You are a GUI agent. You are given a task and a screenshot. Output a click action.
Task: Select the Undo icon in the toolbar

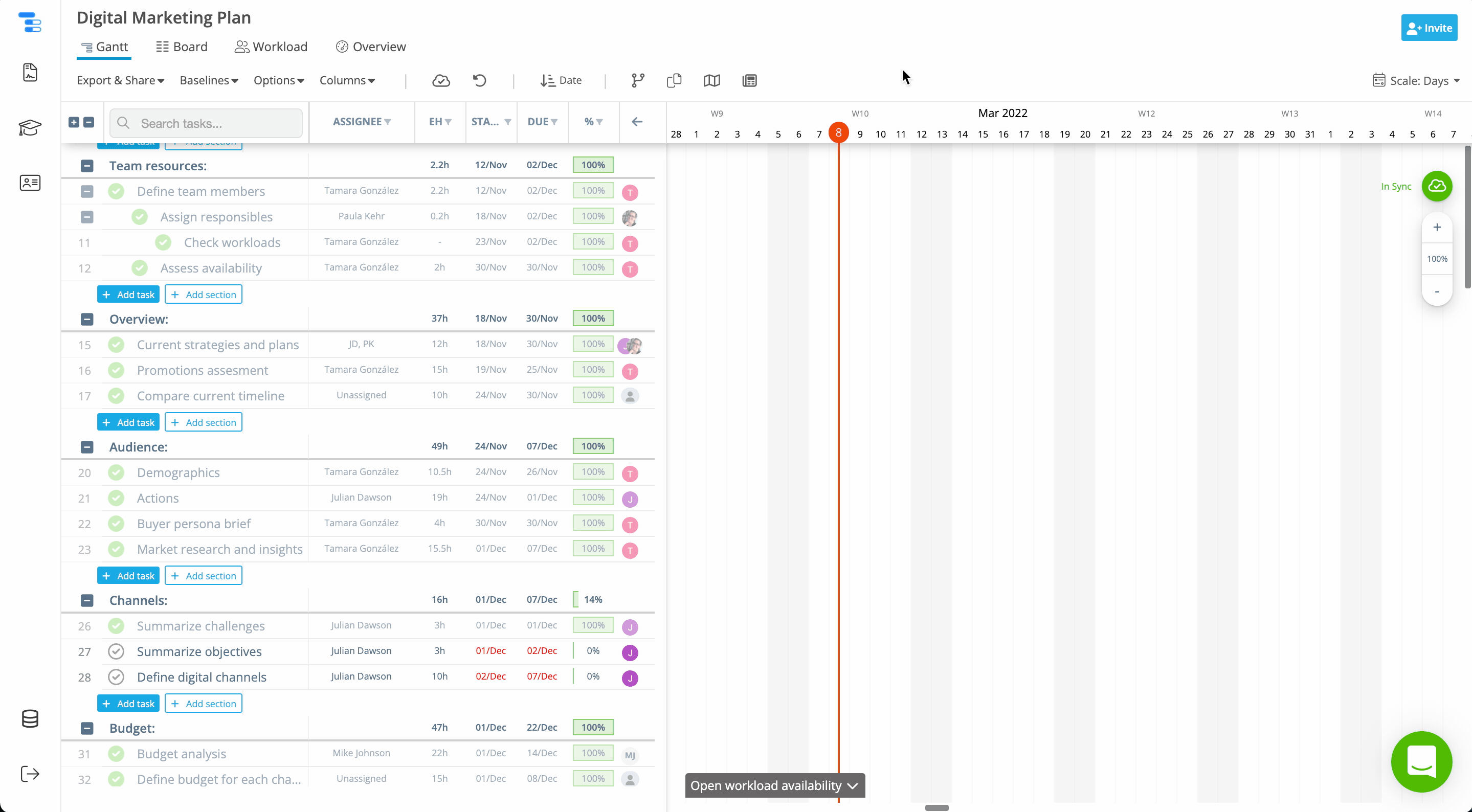coord(479,81)
